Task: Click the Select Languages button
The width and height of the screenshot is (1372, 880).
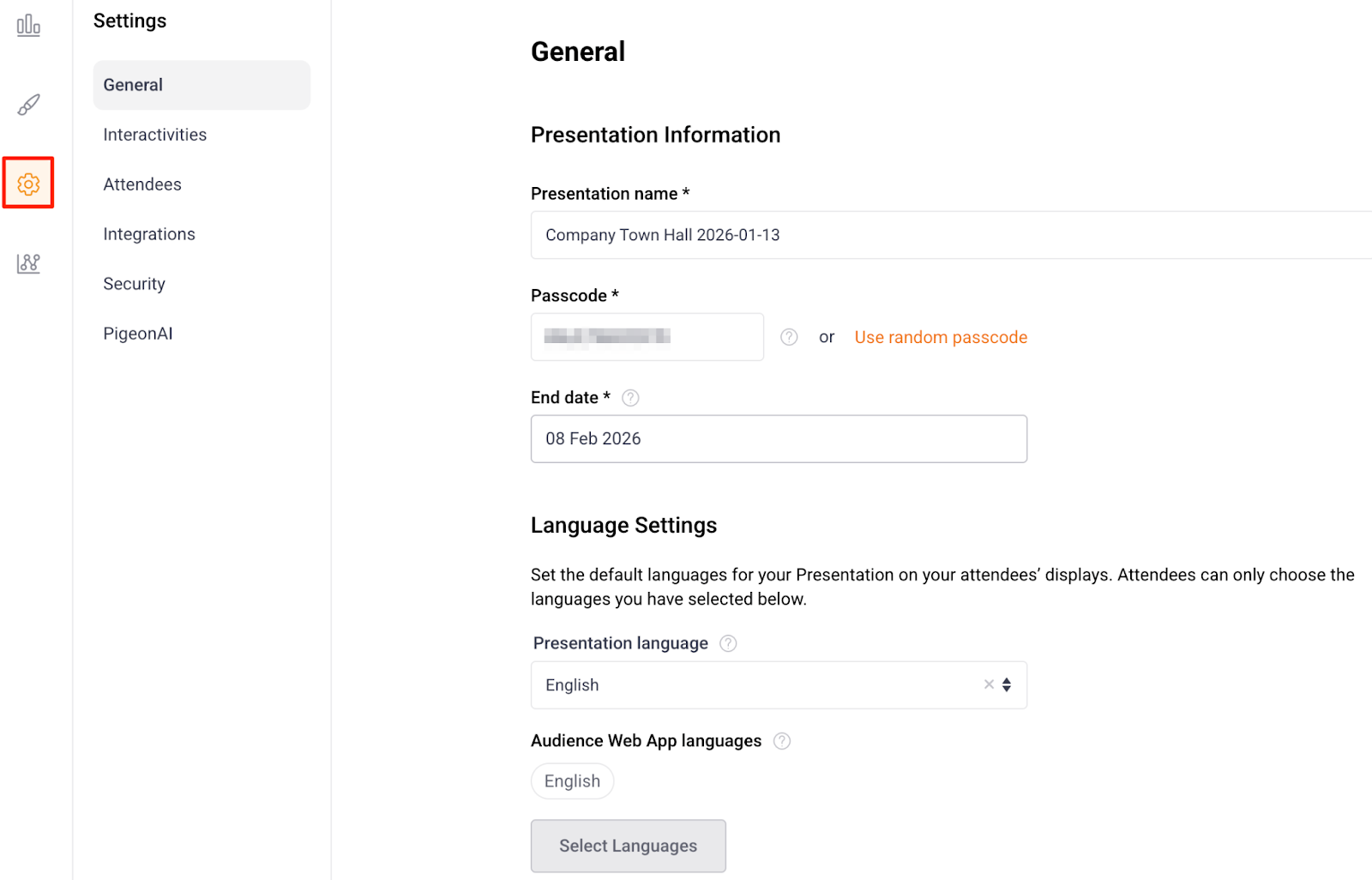Action: click(x=628, y=846)
